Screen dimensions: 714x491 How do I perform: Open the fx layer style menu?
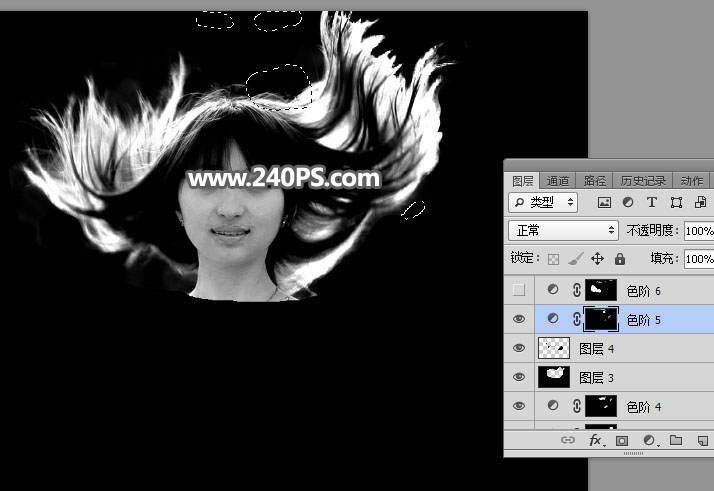pos(595,440)
